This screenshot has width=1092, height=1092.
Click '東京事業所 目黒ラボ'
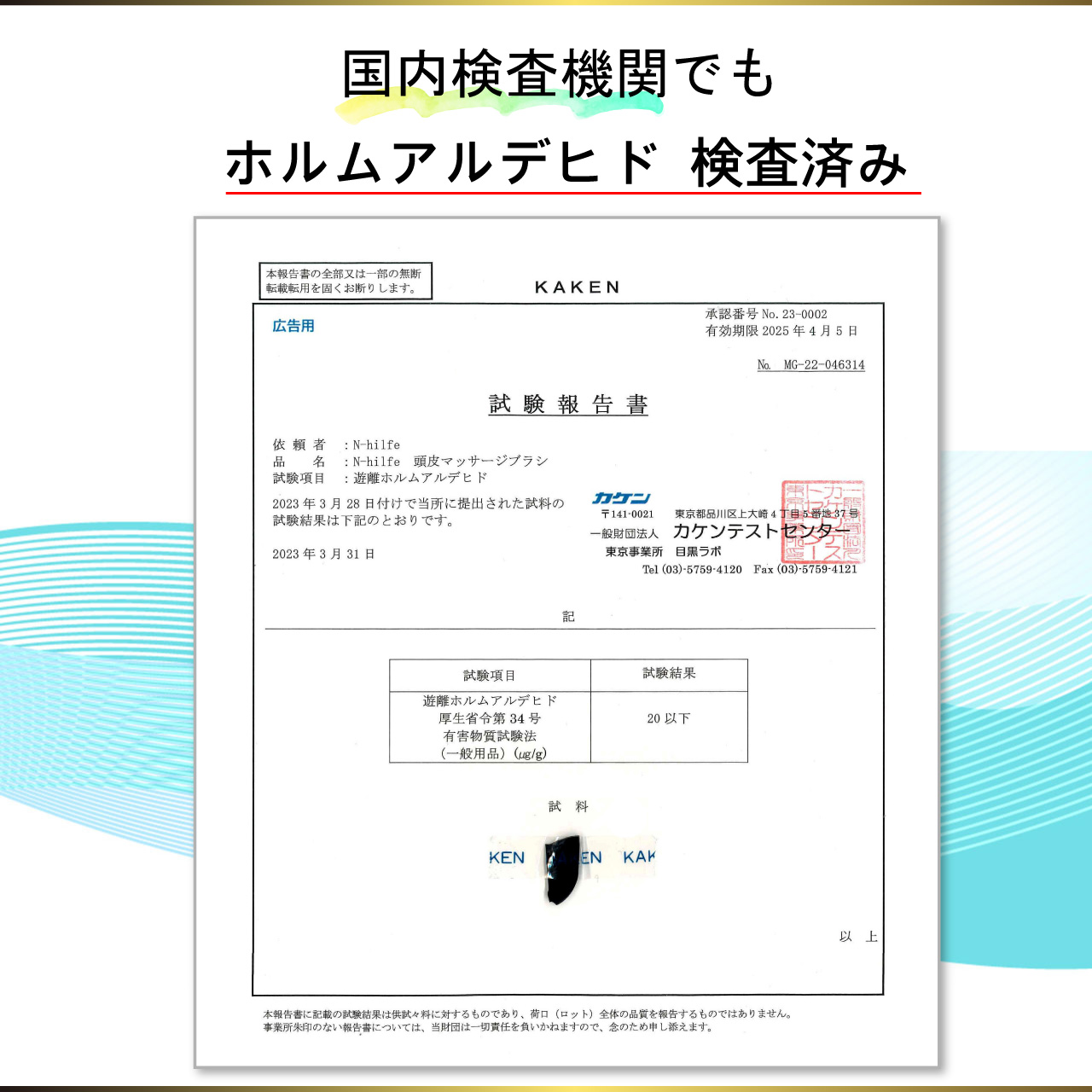coord(663,552)
